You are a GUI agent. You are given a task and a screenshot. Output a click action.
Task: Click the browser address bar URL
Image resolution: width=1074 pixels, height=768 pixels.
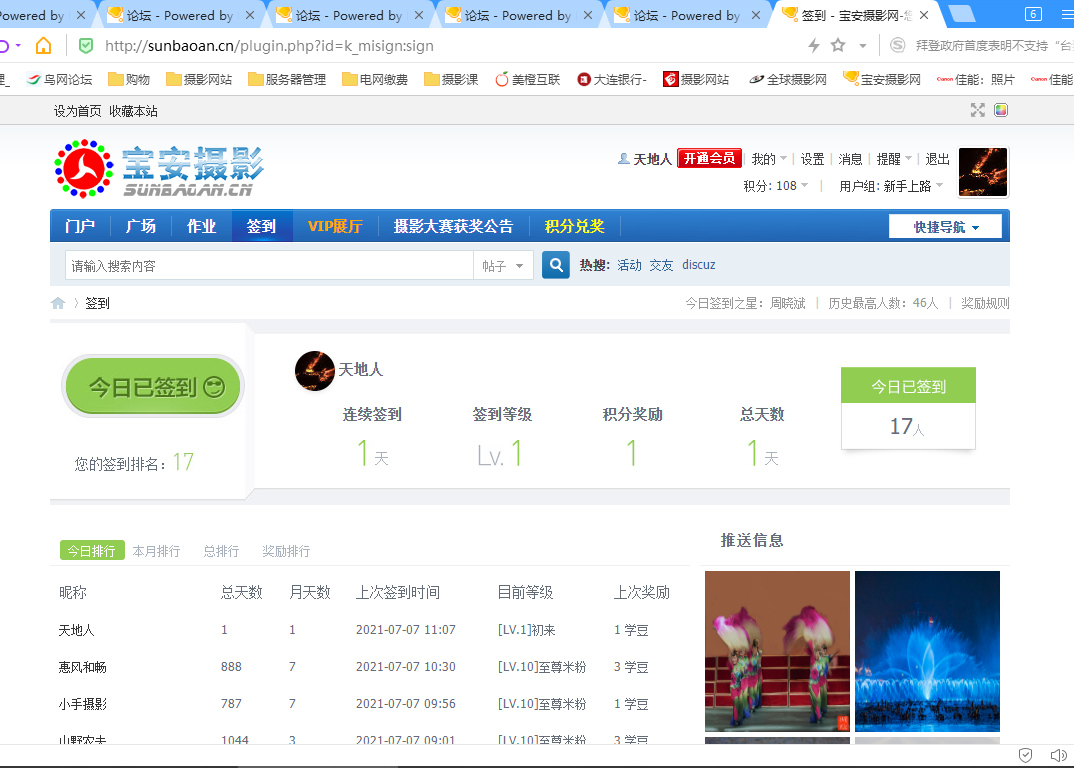coord(269,46)
